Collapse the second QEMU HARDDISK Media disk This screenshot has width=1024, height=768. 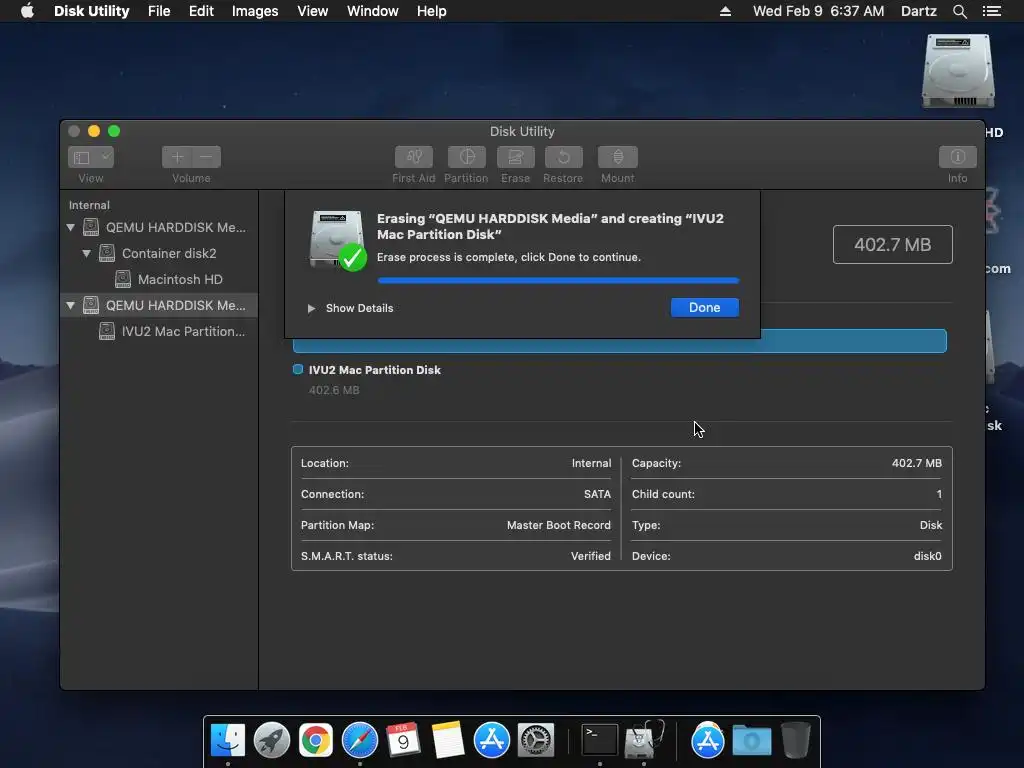71,305
